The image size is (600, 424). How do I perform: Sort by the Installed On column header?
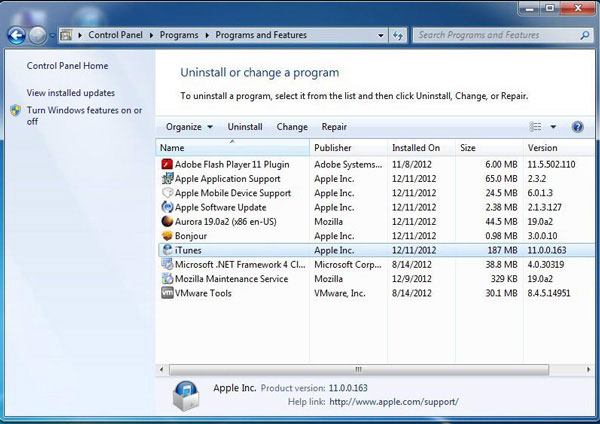click(421, 148)
